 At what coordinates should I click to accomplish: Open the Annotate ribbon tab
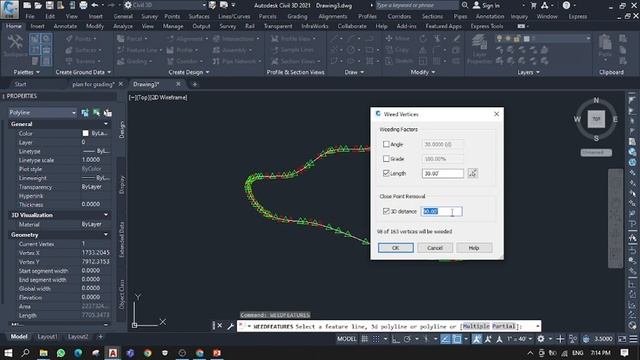point(65,26)
